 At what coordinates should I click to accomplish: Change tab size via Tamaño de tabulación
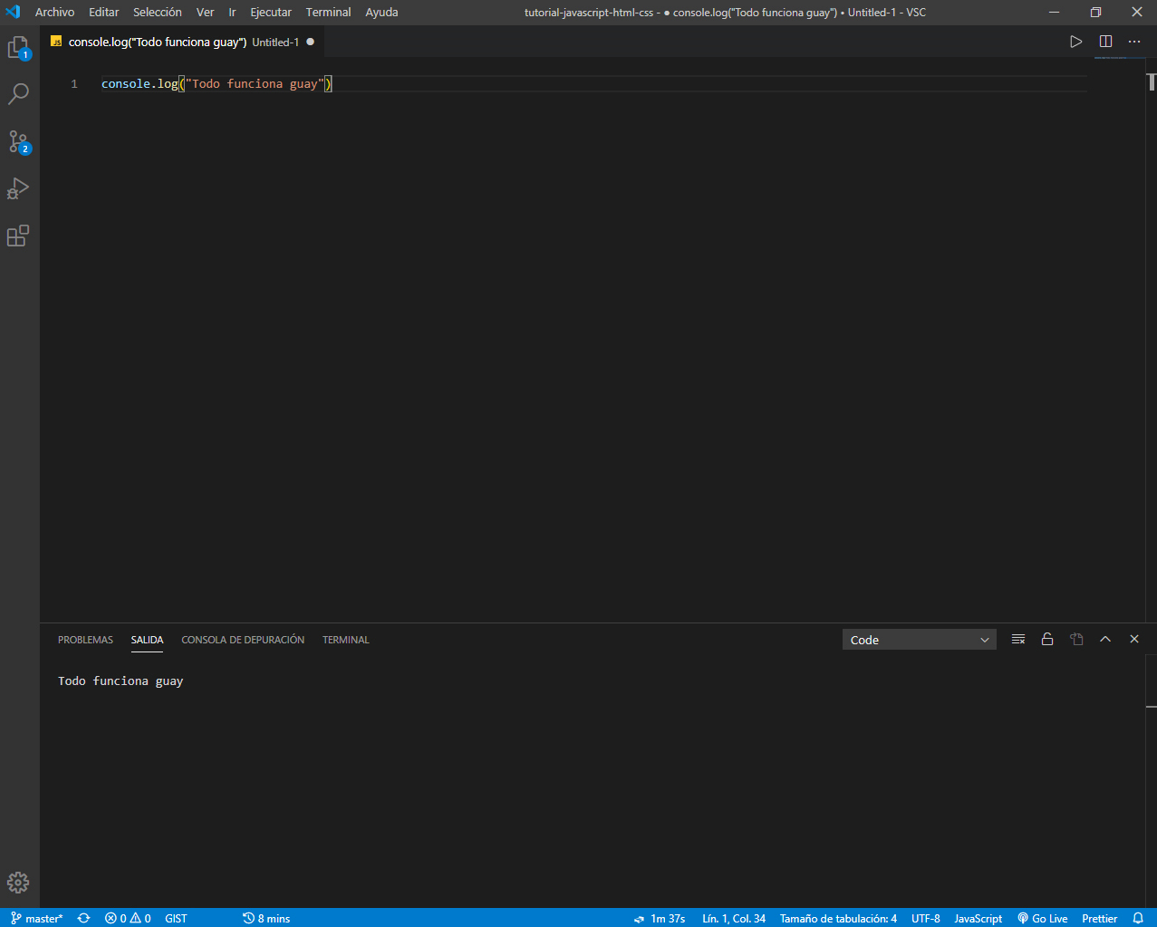(838, 918)
